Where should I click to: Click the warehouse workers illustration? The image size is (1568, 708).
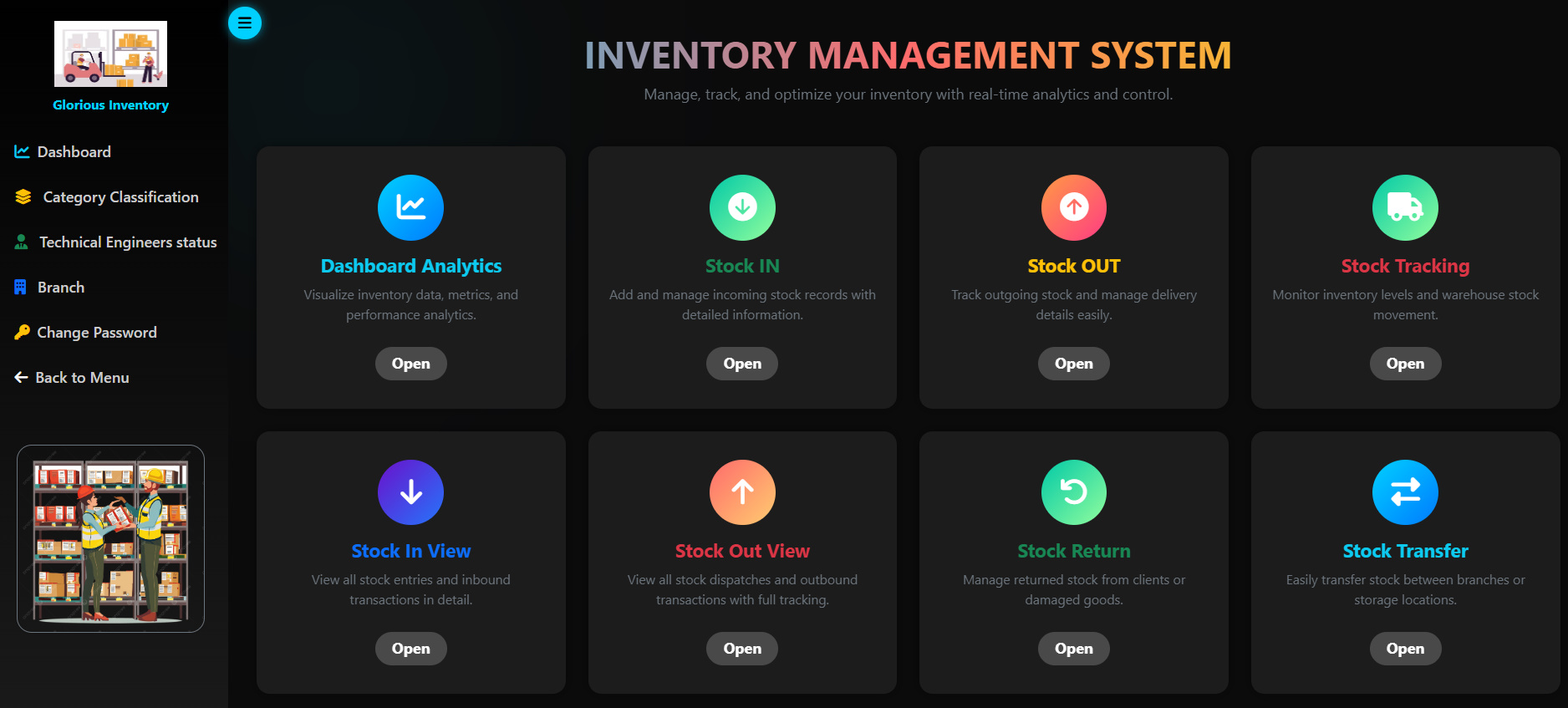(x=110, y=538)
